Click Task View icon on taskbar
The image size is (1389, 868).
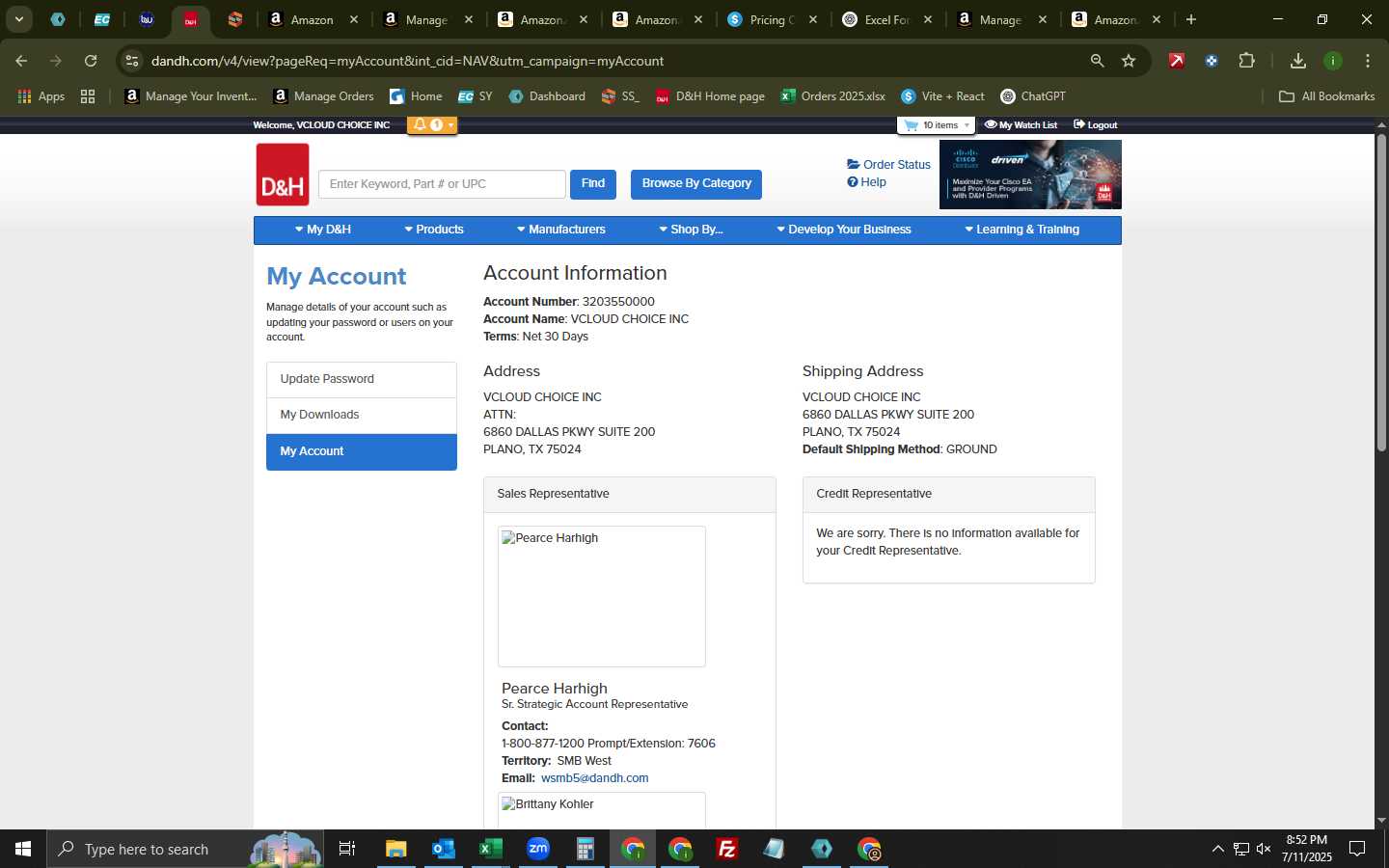click(347, 849)
